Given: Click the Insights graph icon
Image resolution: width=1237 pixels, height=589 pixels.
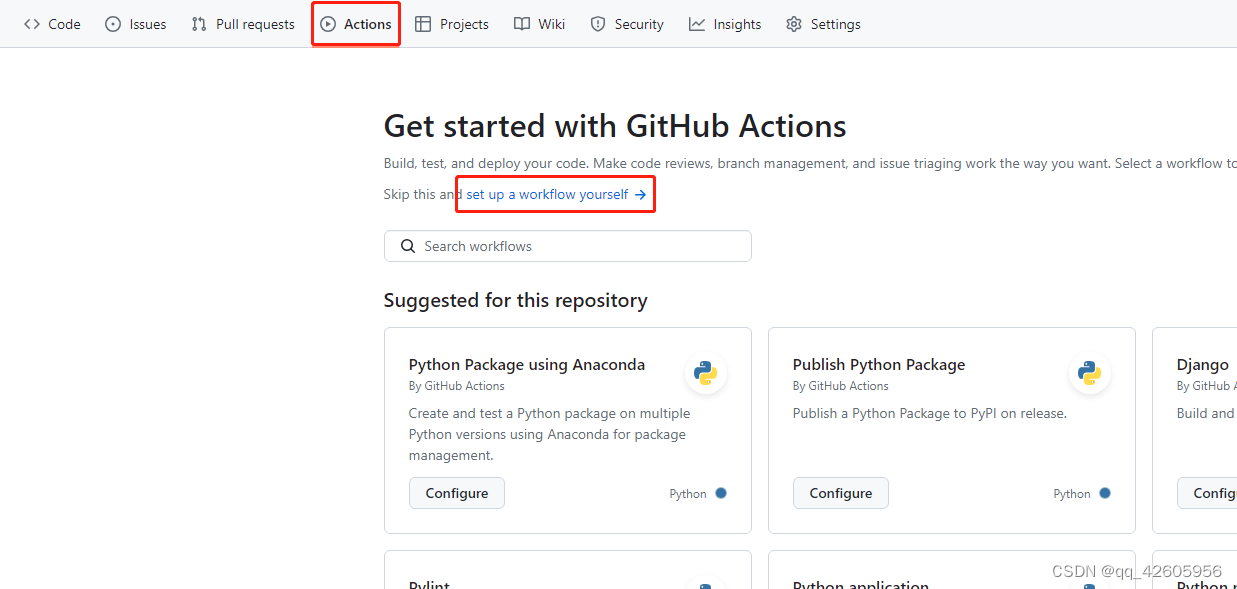Looking at the screenshot, I should (697, 24).
